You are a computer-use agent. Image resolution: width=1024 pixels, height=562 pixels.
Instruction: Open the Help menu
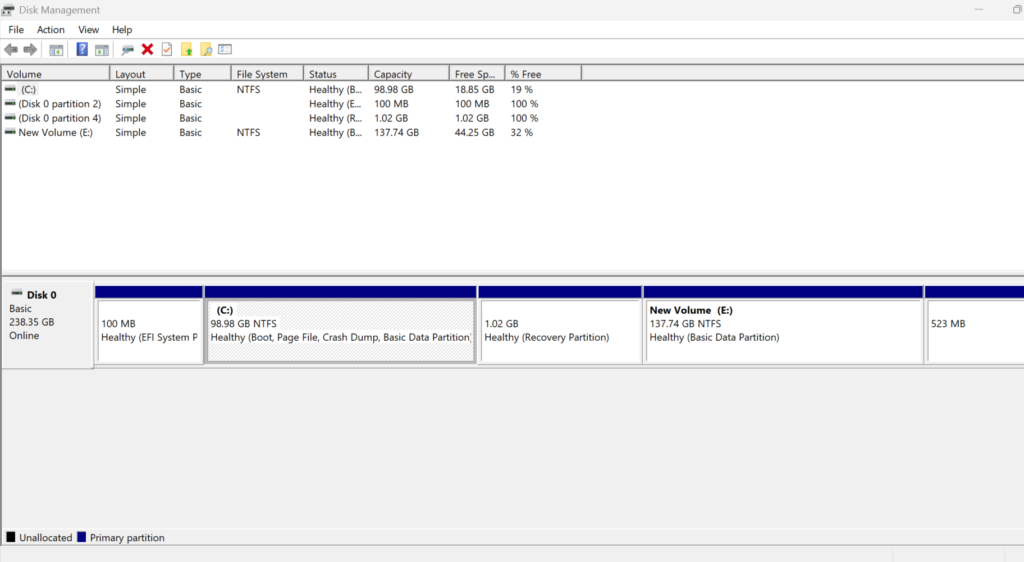point(121,29)
